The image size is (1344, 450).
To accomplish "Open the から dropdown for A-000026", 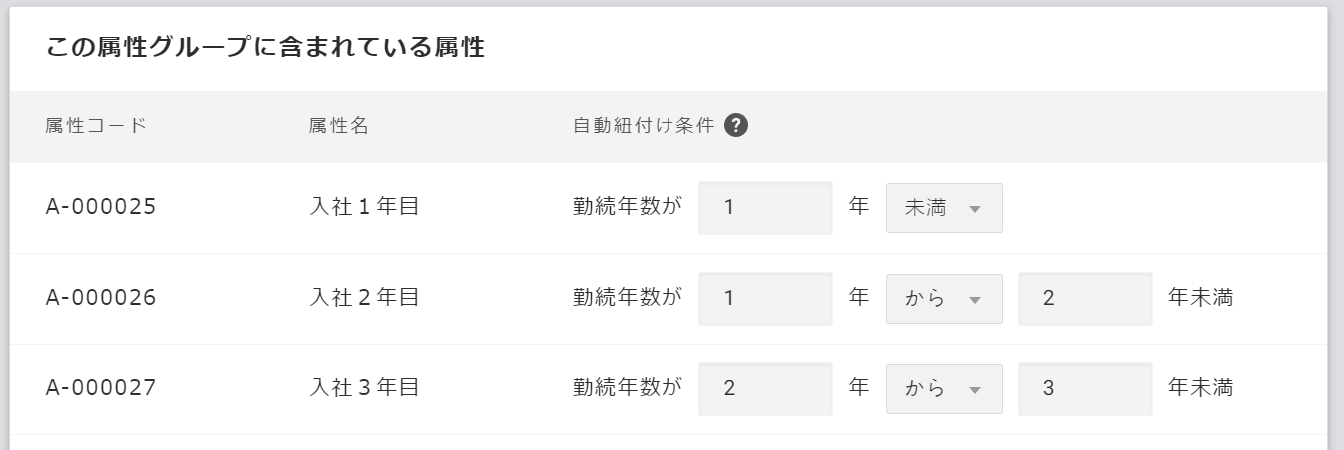I will coord(944,299).
